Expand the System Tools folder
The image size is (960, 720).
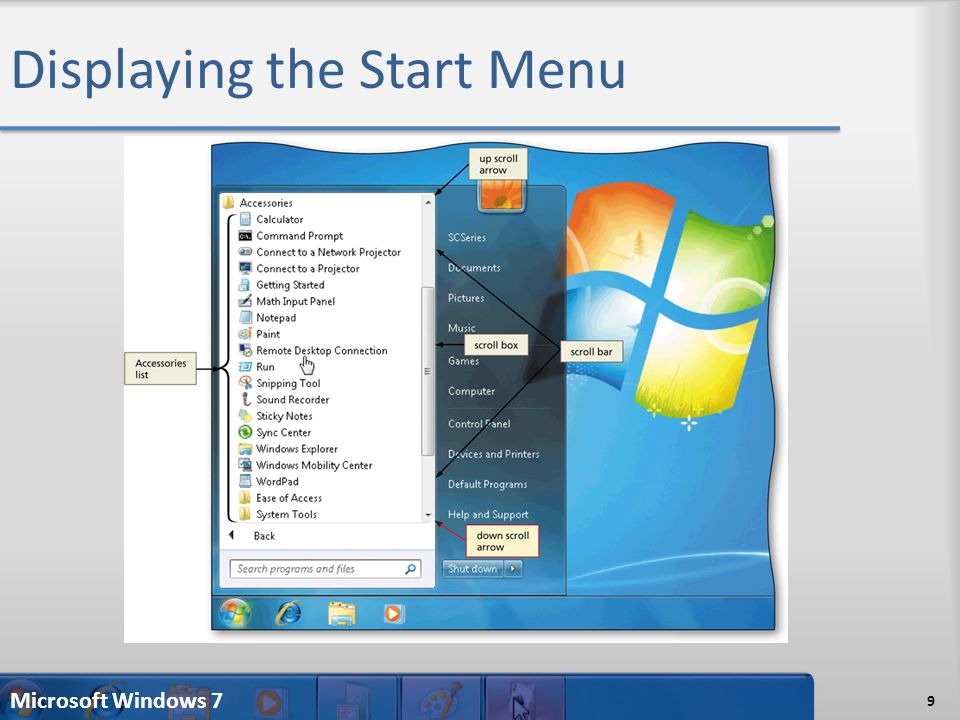(278, 514)
